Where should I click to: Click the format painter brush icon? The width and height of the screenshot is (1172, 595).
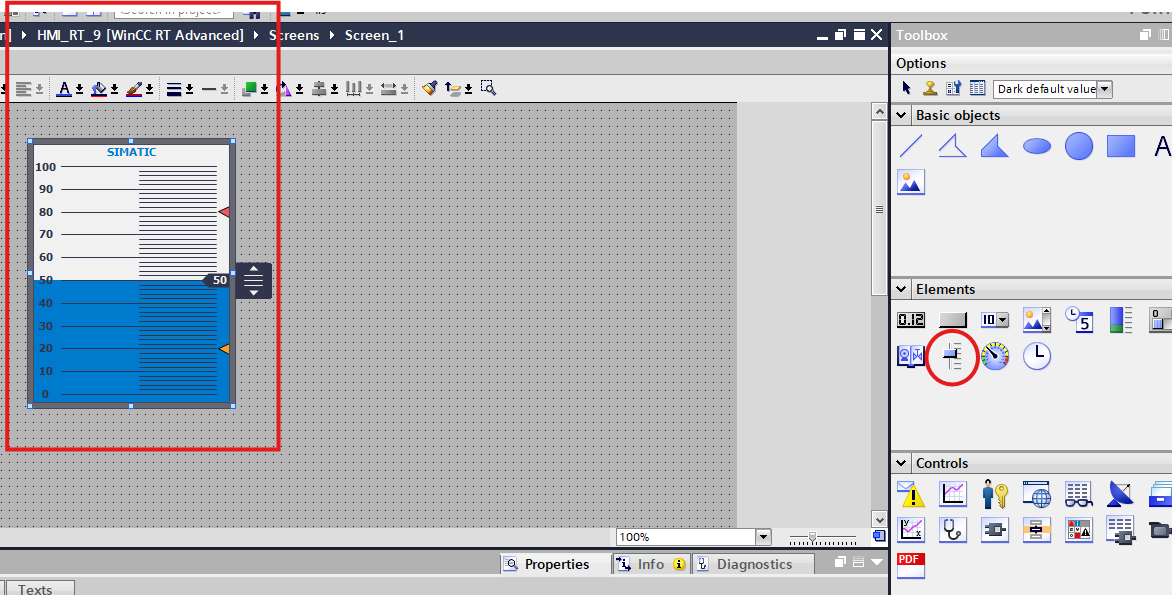[x=429, y=88]
